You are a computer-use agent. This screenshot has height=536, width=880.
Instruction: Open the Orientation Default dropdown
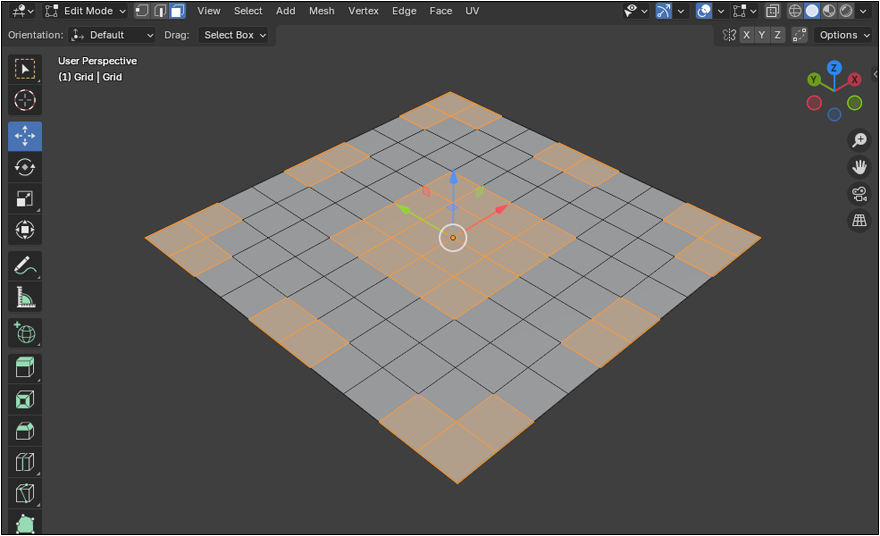click(x=112, y=35)
